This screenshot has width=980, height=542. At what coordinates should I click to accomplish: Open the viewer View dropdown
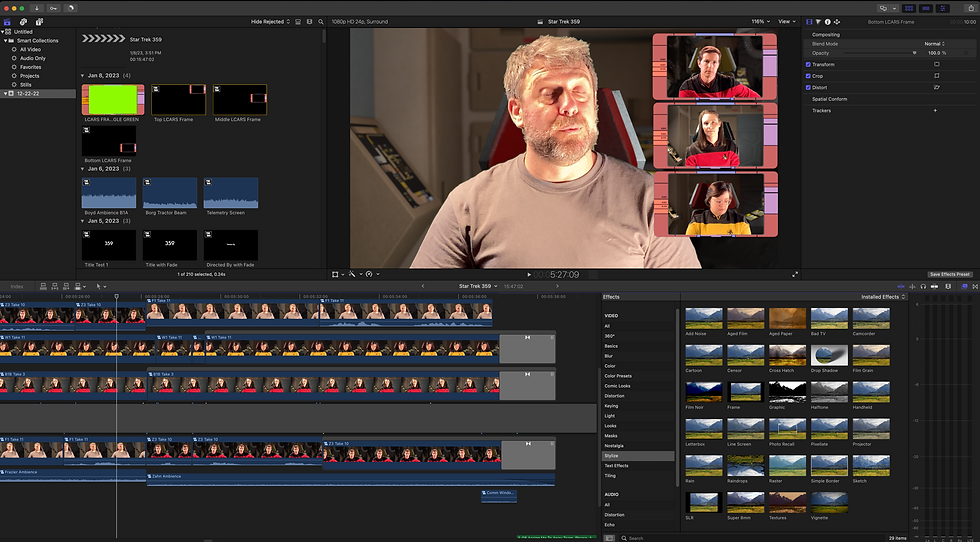[x=786, y=21]
